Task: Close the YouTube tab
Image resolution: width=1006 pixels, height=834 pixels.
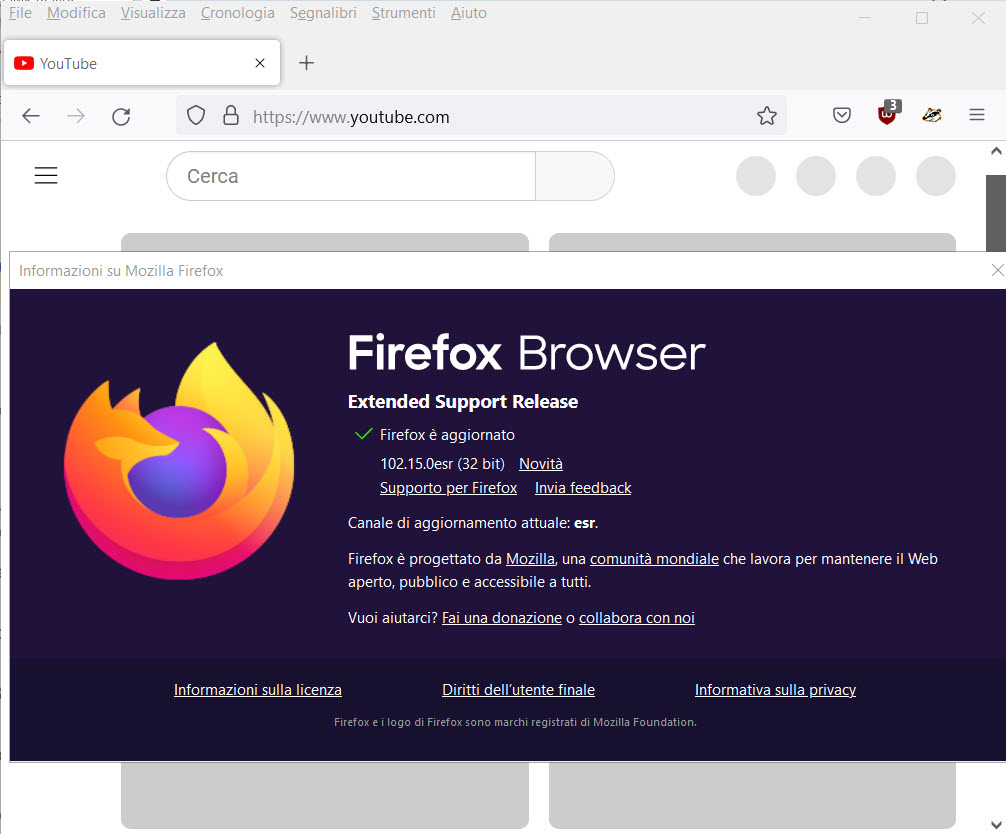Action: point(260,63)
